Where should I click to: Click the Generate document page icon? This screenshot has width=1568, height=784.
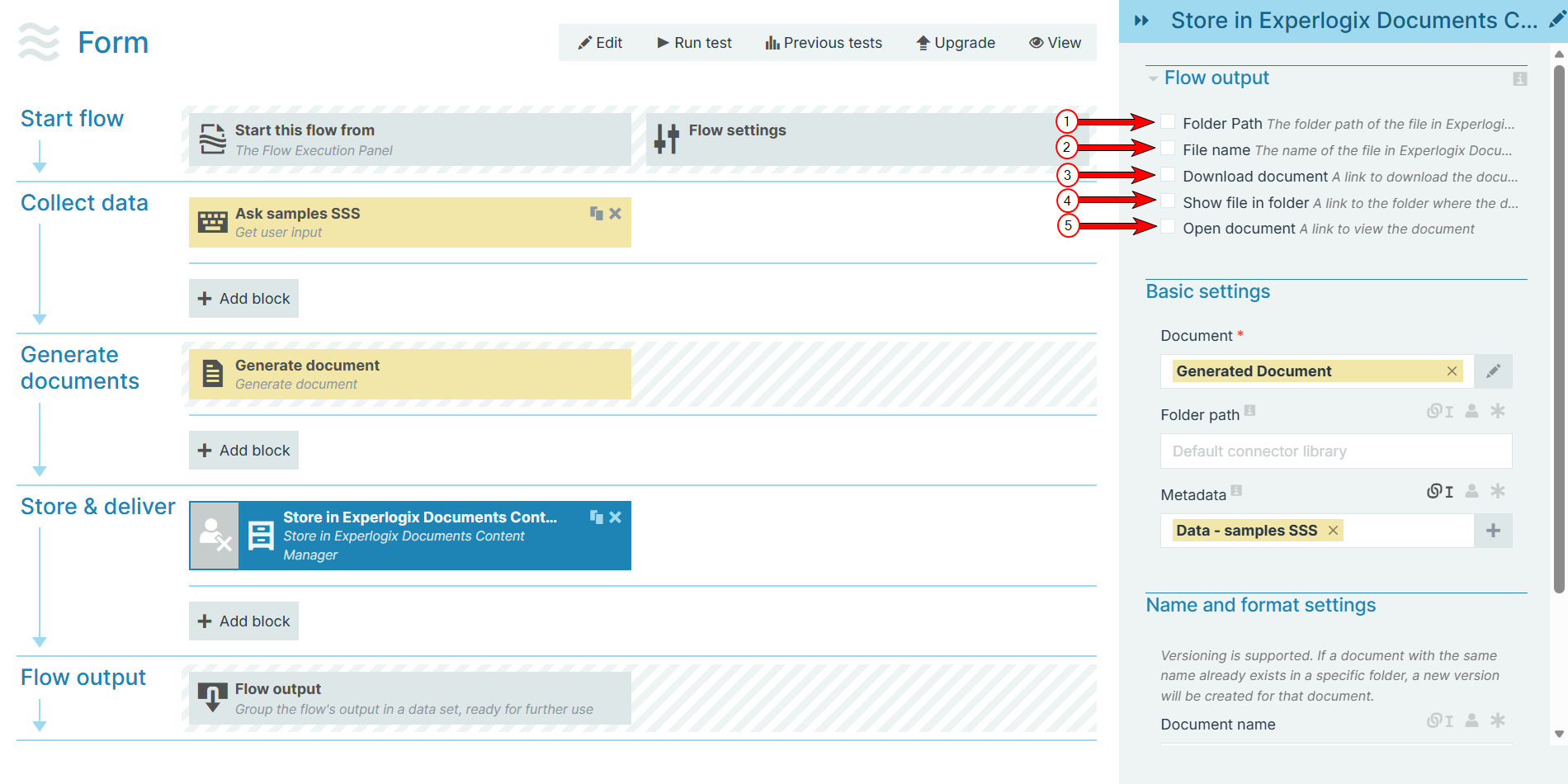[213, 374]
